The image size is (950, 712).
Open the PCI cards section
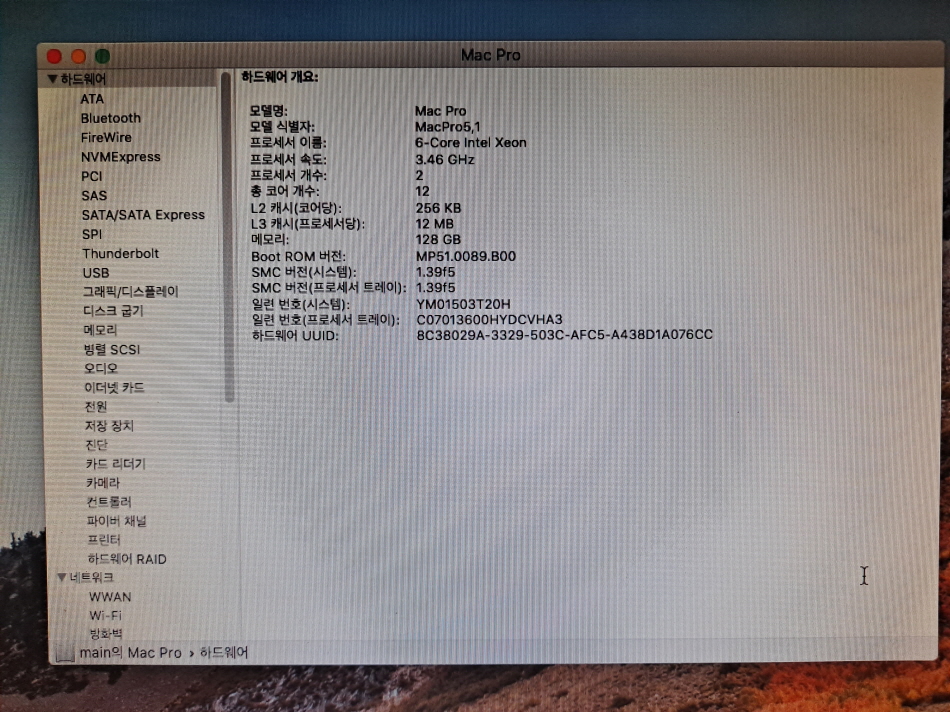pyautogui.click(x=93, y=176)
